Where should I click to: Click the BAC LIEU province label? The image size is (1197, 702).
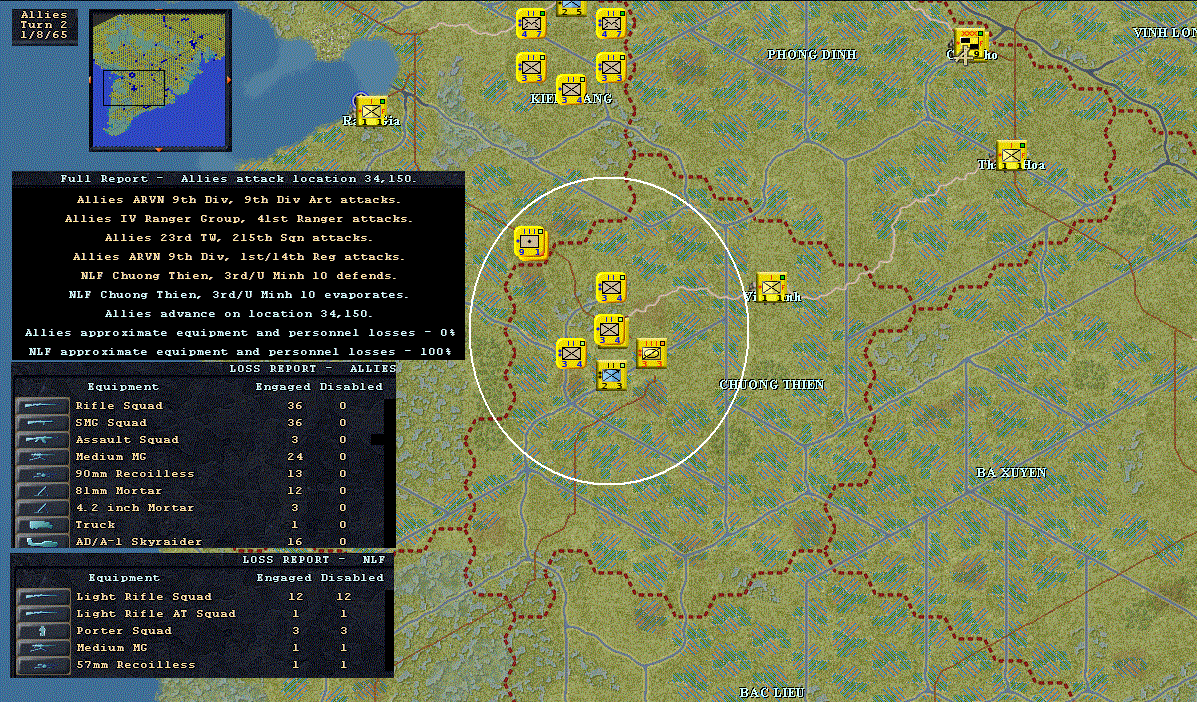(x=772, y=692)
